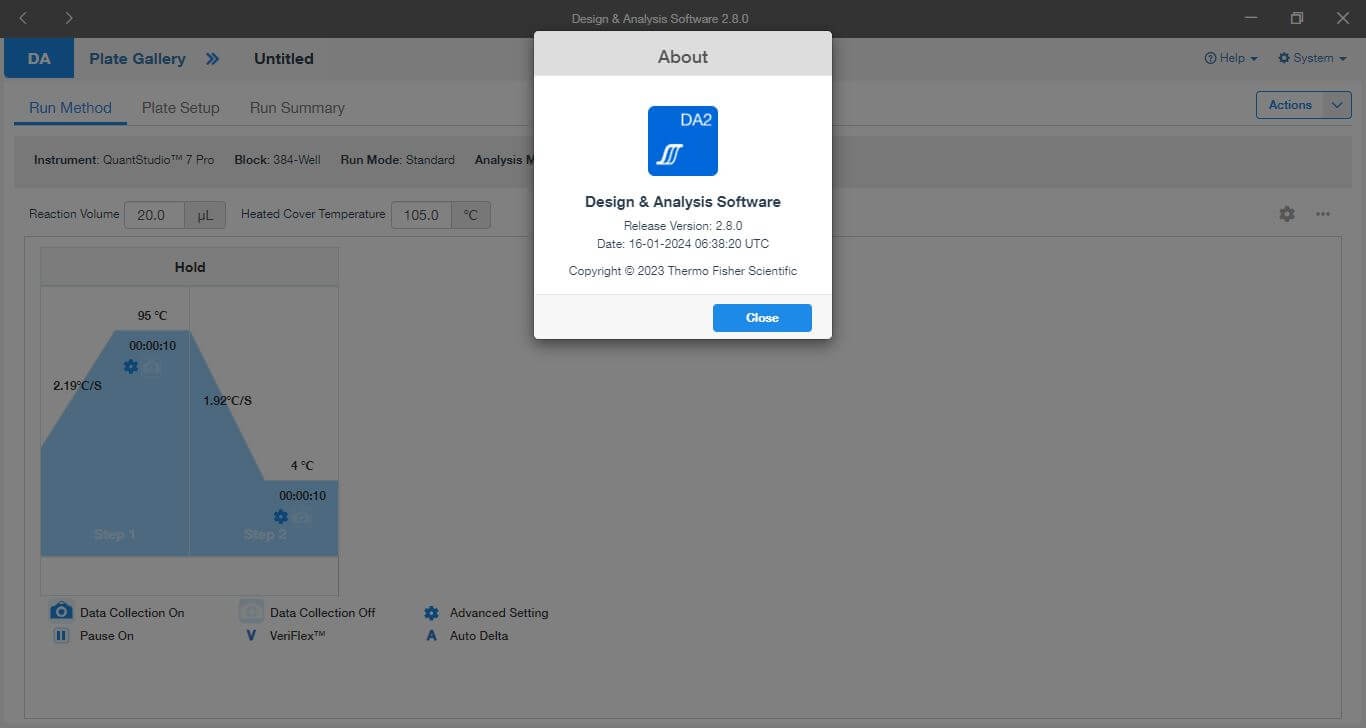Image resolution: width=1366 pixels, height=728 pixels.
Task: Close the About dialog
Action: coord(762,318)
